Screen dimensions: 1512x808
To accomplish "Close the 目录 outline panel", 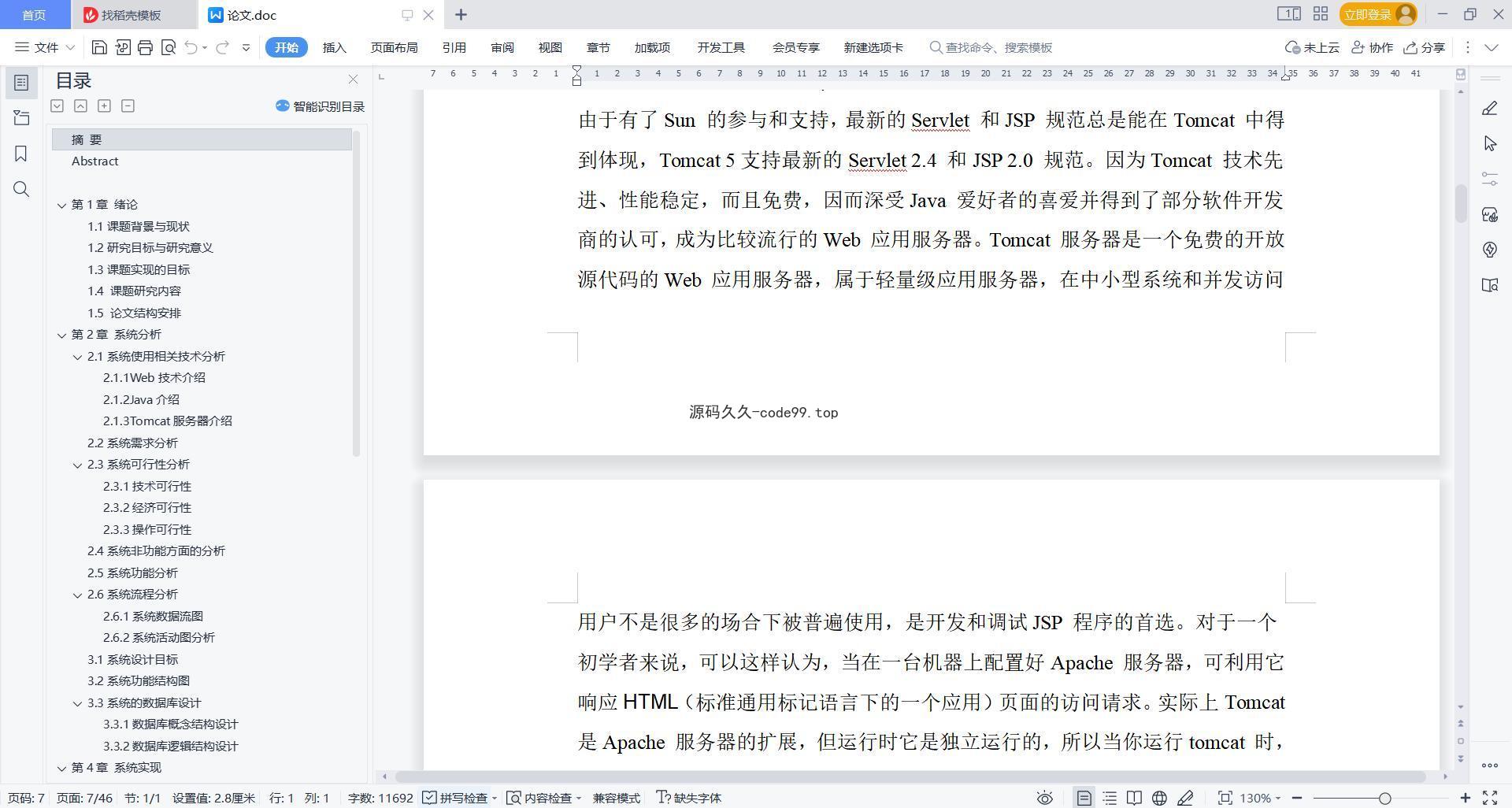I will point(353,80).
